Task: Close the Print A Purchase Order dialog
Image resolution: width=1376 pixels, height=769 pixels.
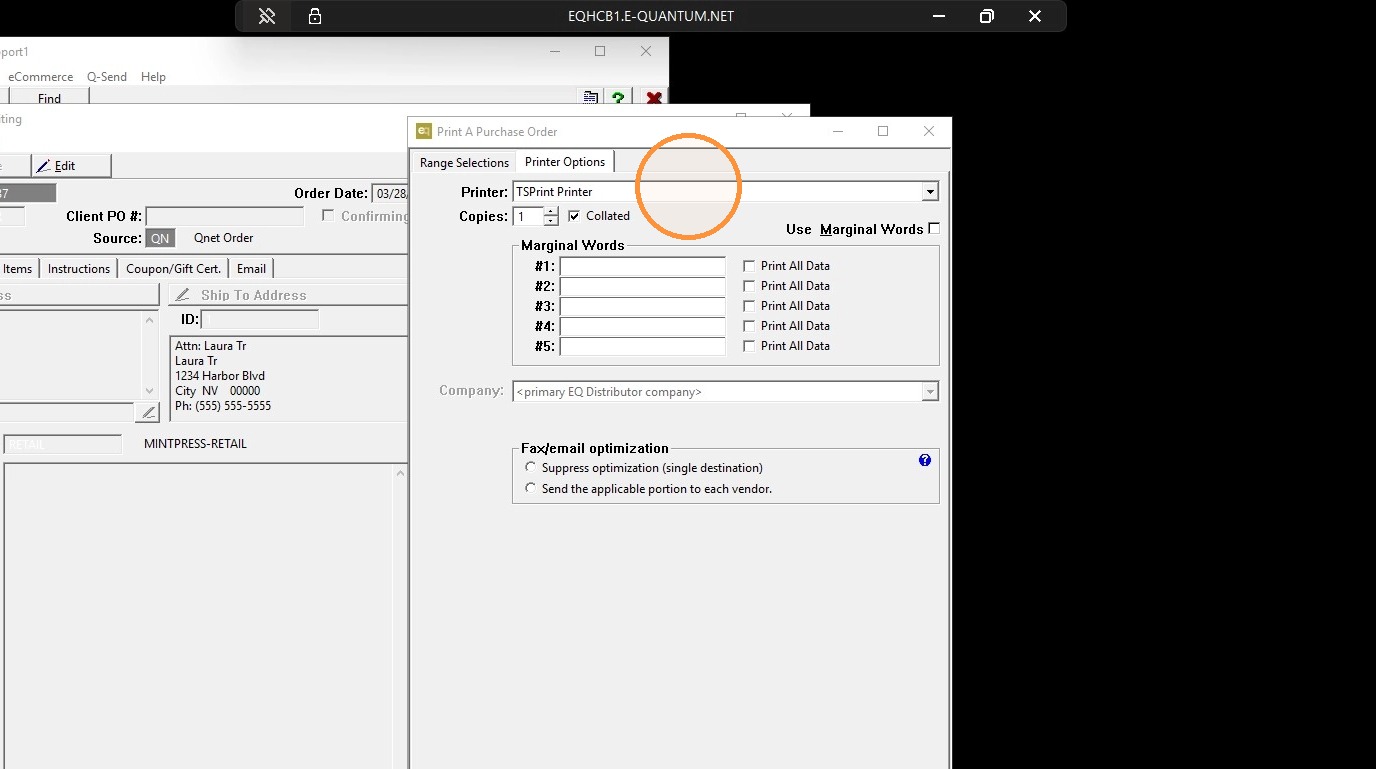Action: [929, 131]
